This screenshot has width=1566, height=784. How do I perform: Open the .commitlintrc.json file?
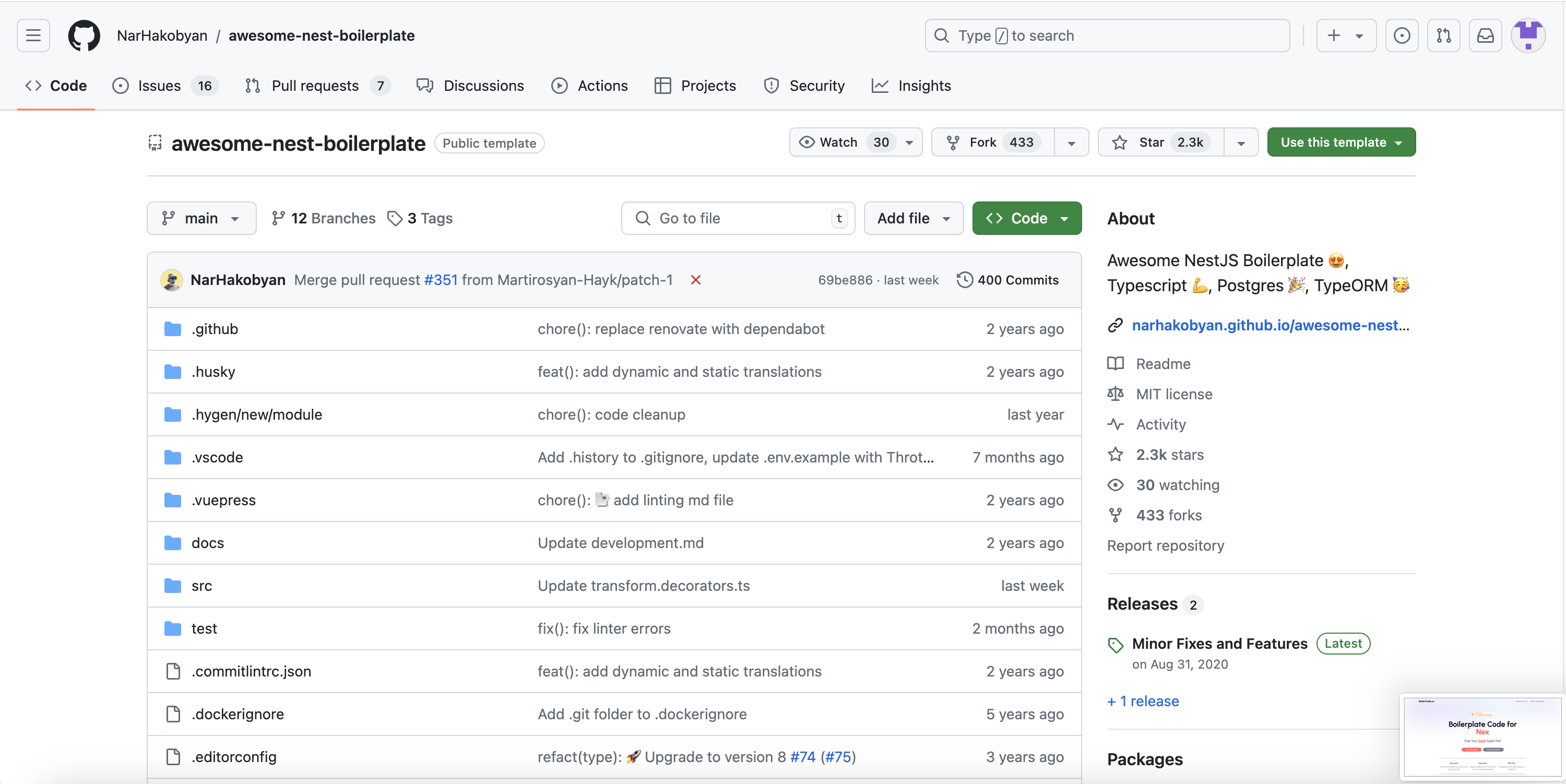tap(251, 671)
